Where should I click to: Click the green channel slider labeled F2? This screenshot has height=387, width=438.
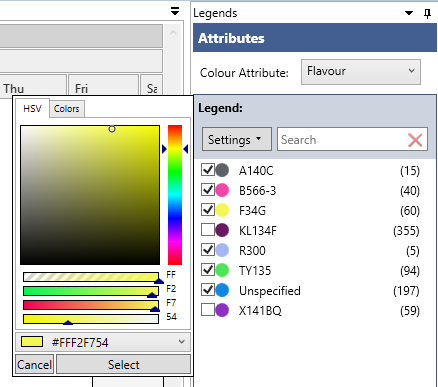click(91, 291)
